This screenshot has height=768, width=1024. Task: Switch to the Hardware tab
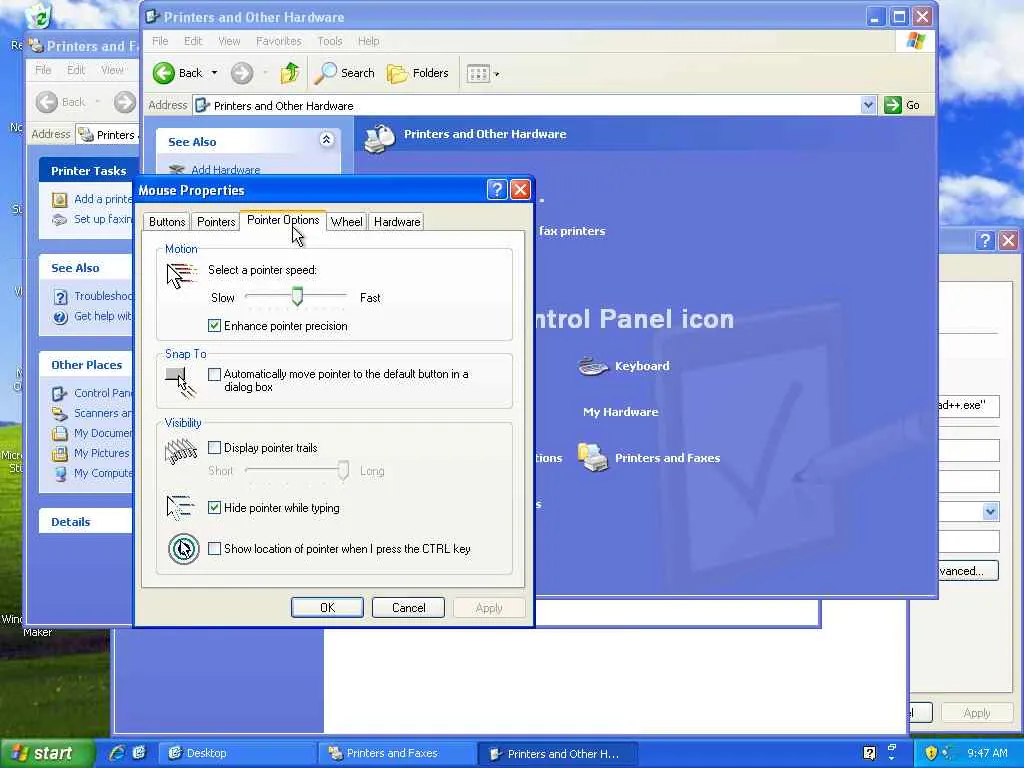[x=396, y=222]
